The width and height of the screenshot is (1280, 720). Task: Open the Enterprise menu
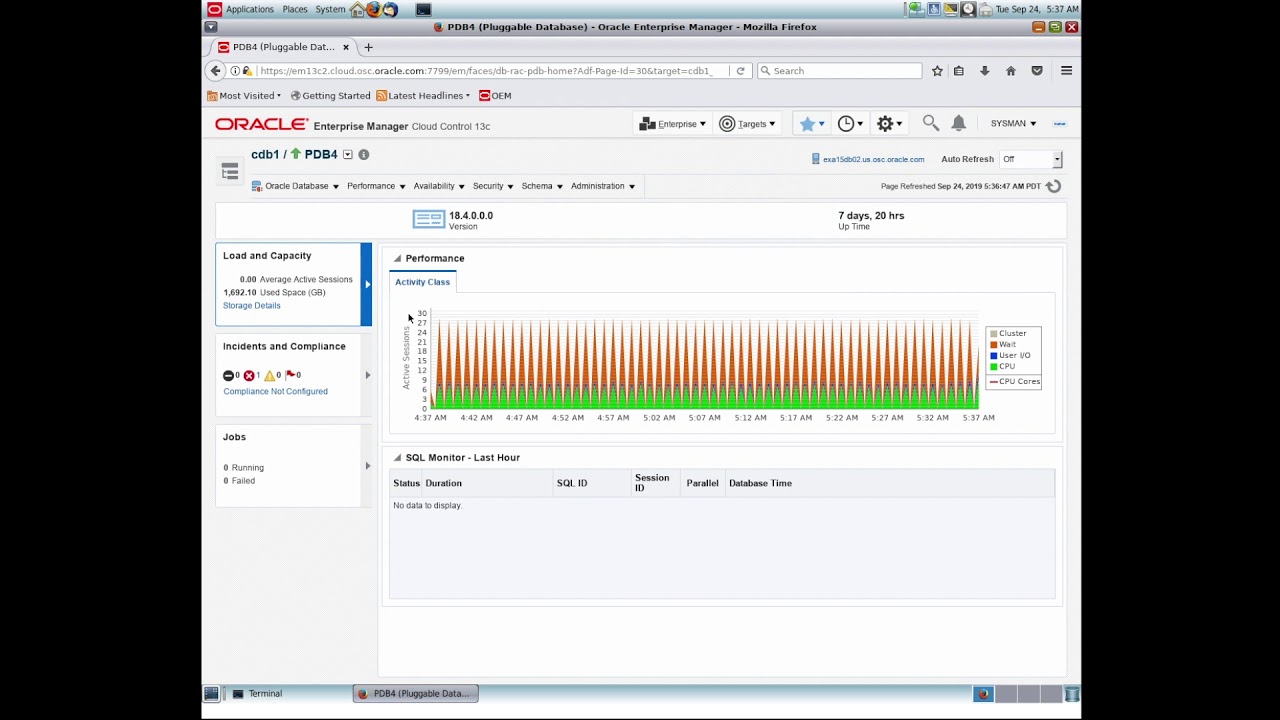pos(672,124)
